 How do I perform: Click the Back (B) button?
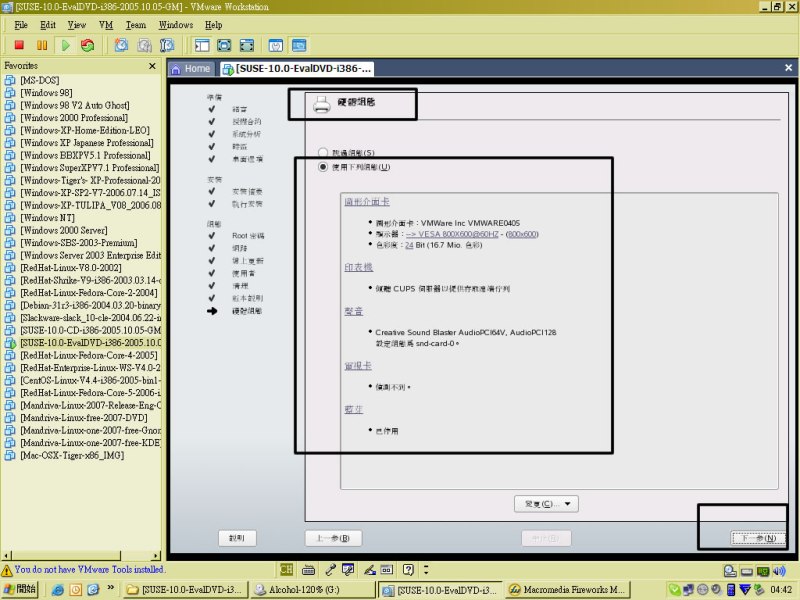point(333,538)
